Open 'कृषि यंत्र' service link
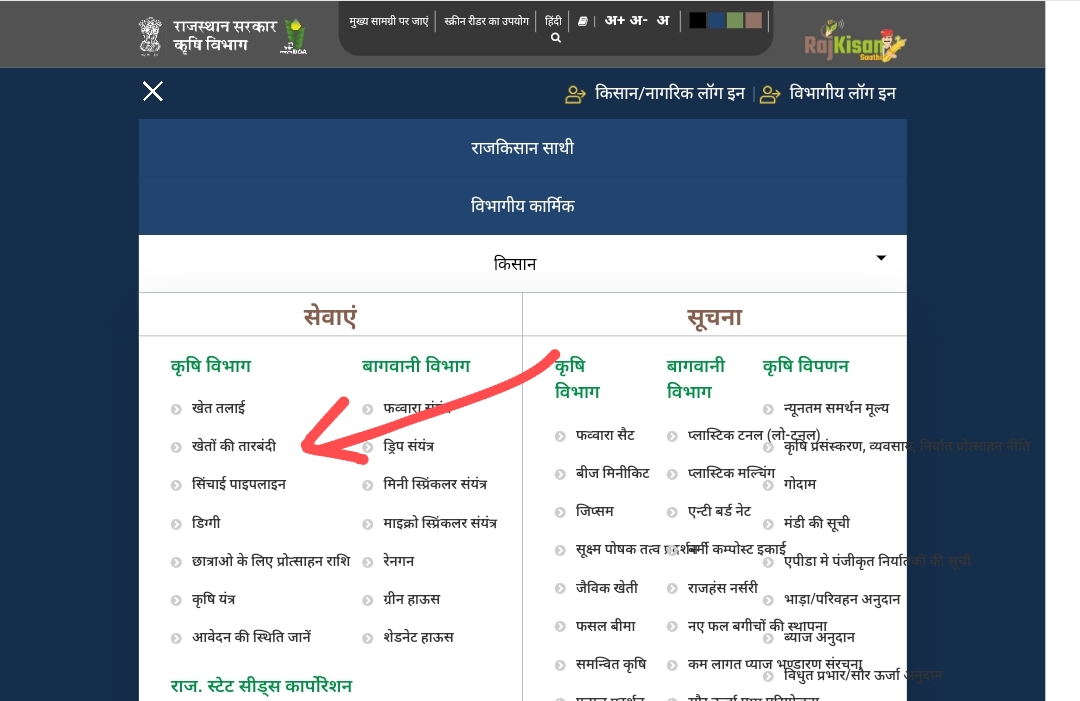This screenshot has height=701, width=1080. 214,600
